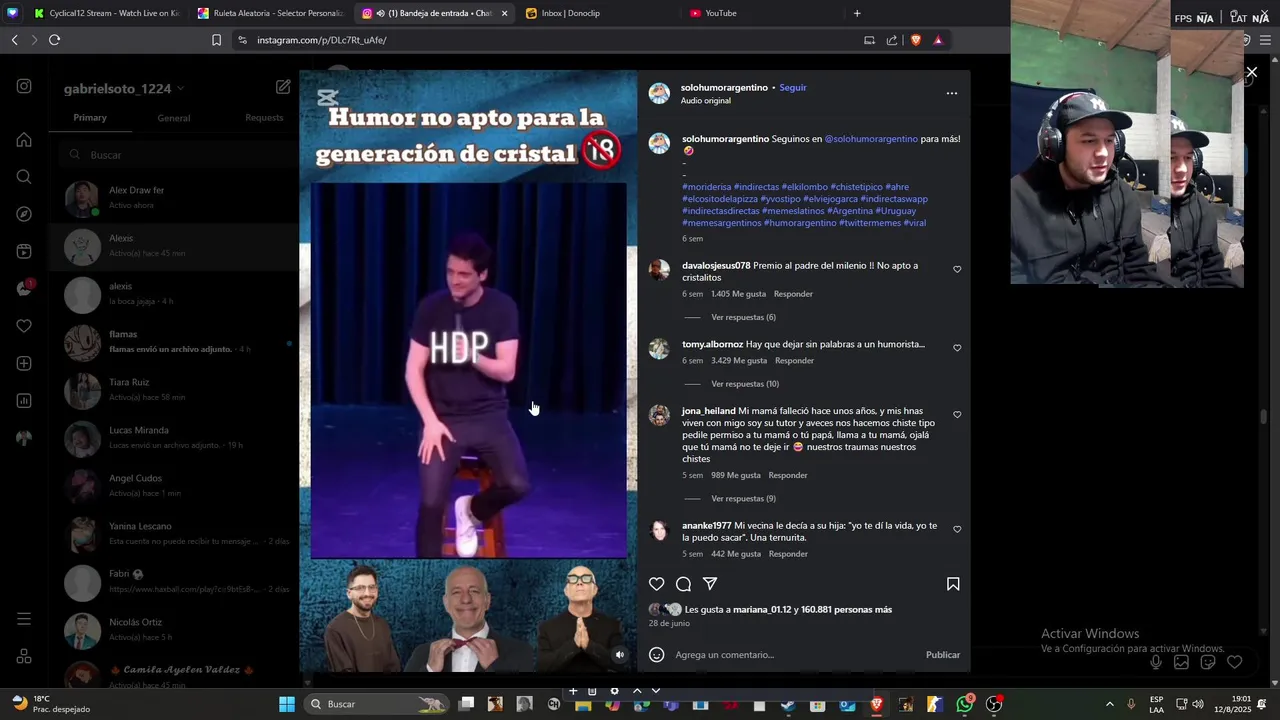The height and width of the screenshot is (720, 1280).
Task: Like tomy.albornoz's comment heart
Action: tap(957, 348)
